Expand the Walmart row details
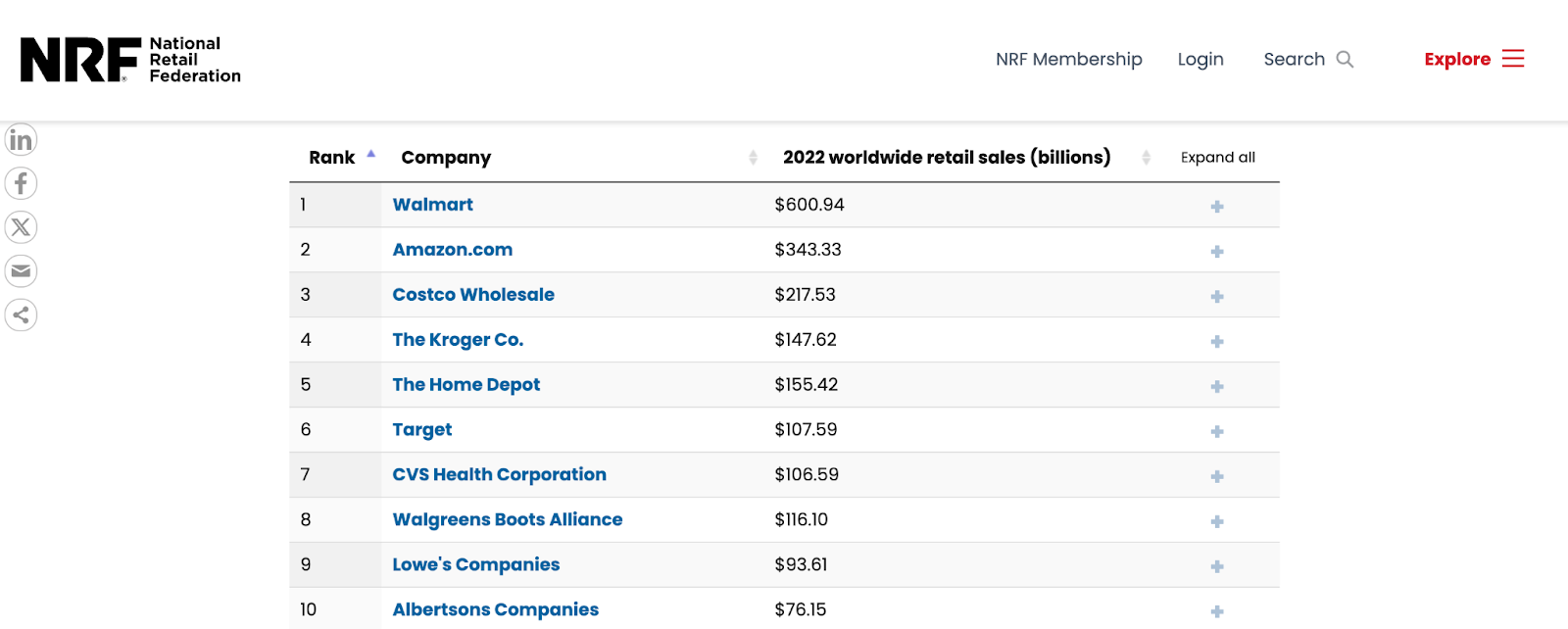This screenshot has width=1568, height=629. coord(1217,207)
